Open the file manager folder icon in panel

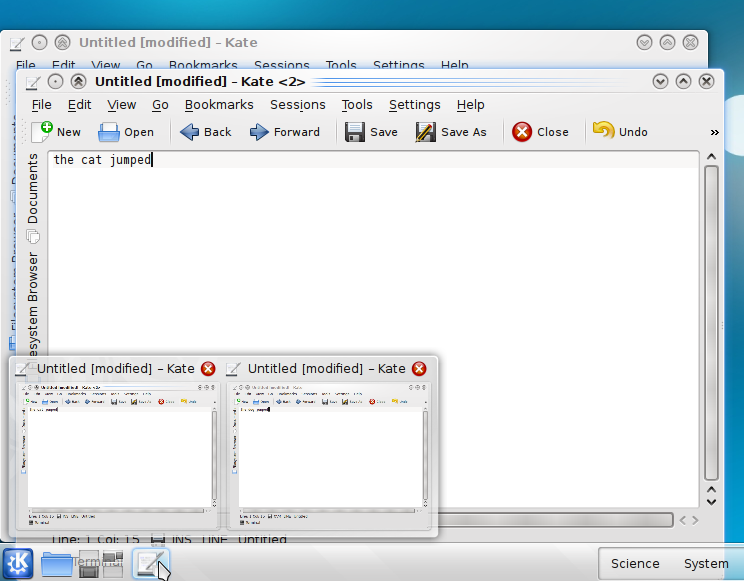tap(56, 563)
